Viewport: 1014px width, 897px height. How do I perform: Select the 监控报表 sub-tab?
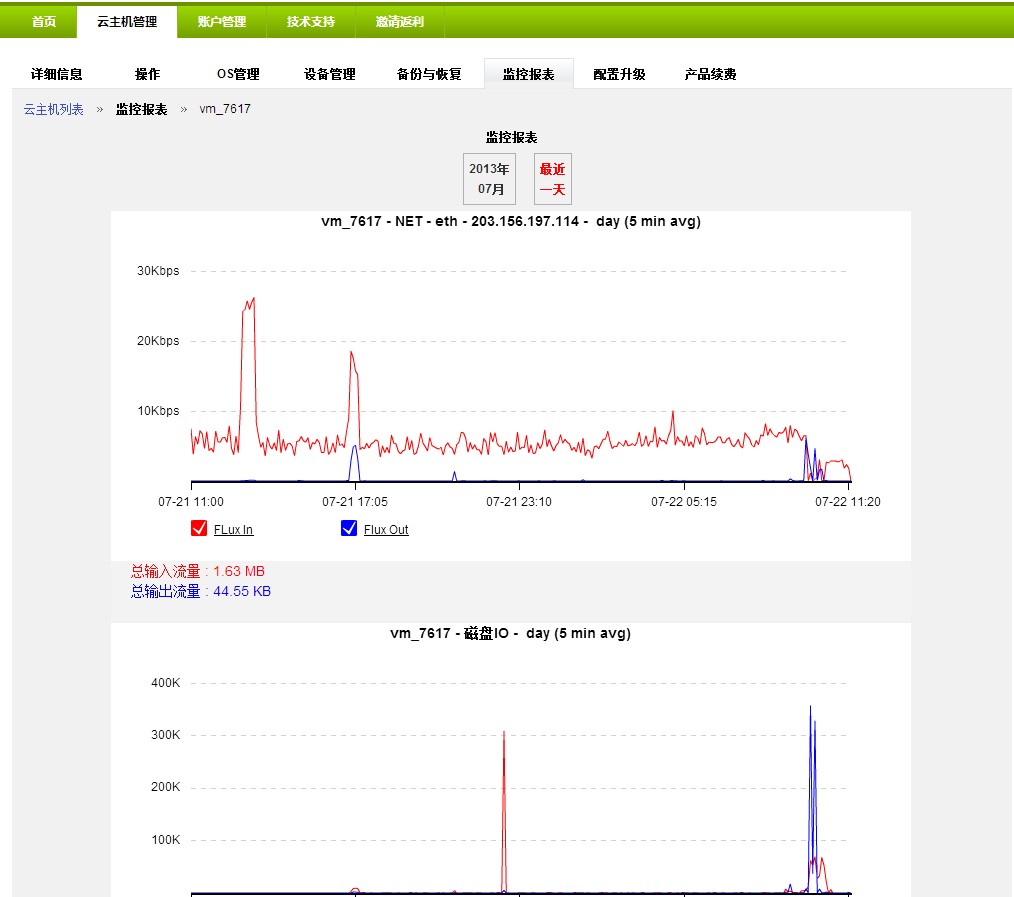pyautogui.click(x=528, y=74)
